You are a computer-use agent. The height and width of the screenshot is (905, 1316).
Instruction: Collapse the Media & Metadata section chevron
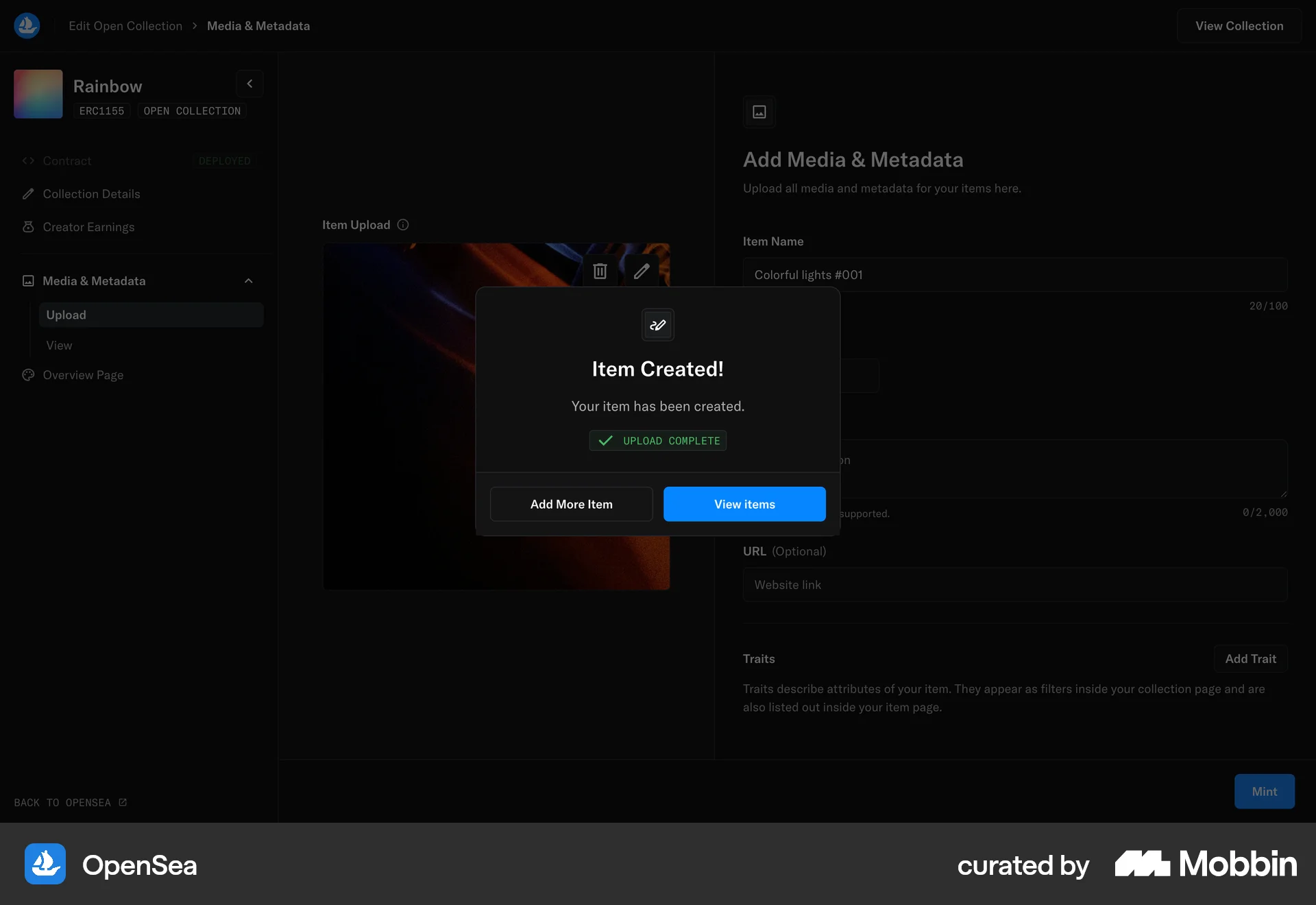pyautogui.click(x=248, y=280)
